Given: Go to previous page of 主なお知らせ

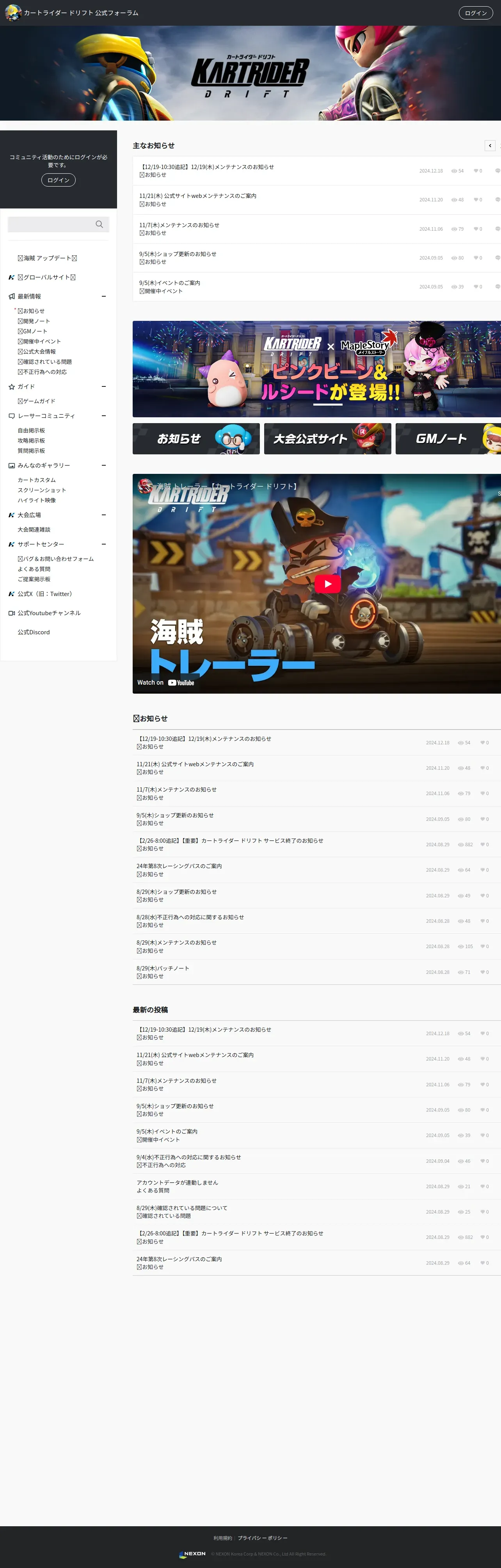Looking at the screenshot, I should coord(490,146).
